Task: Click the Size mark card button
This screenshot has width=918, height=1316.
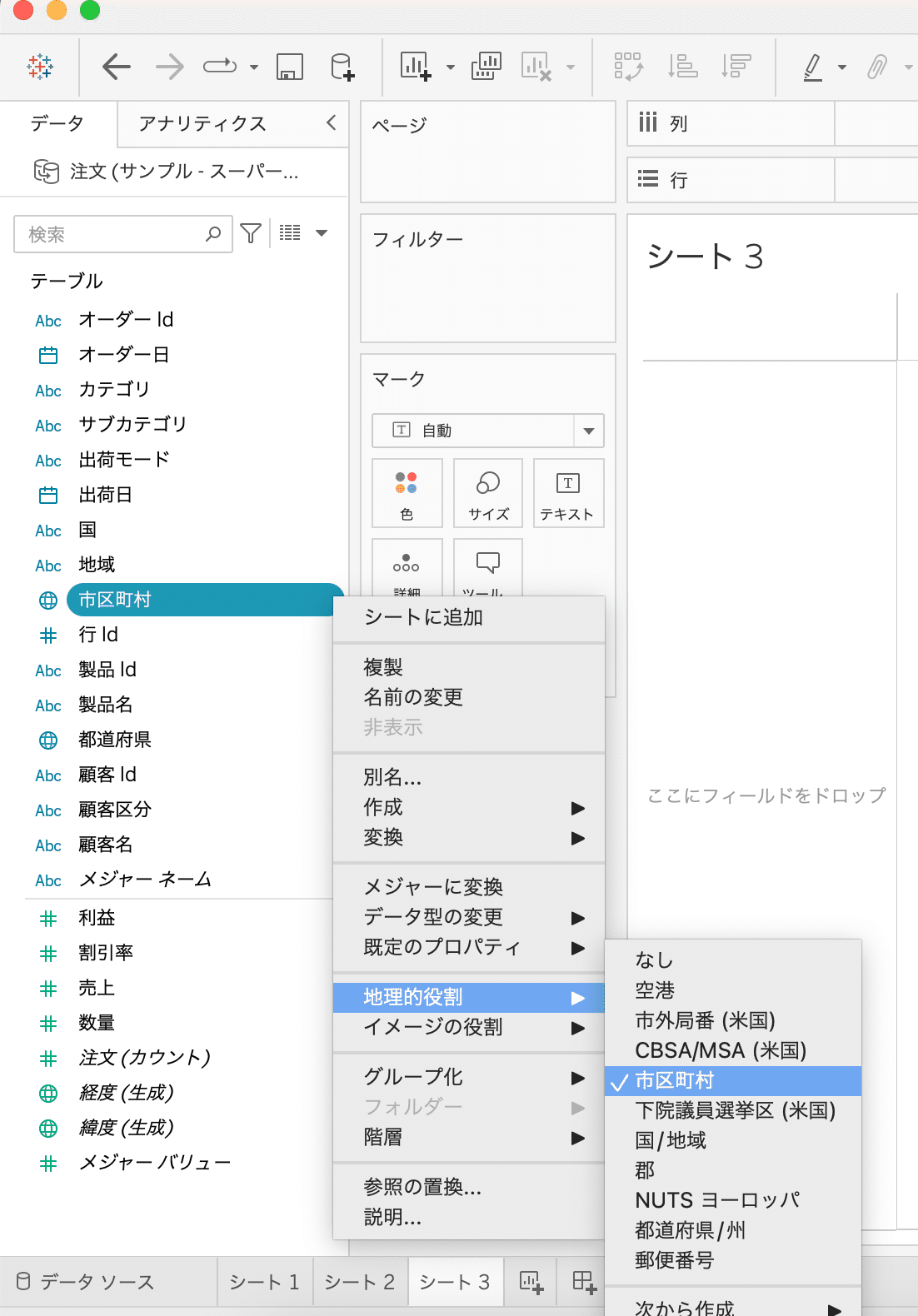Action: click(488, 493)
